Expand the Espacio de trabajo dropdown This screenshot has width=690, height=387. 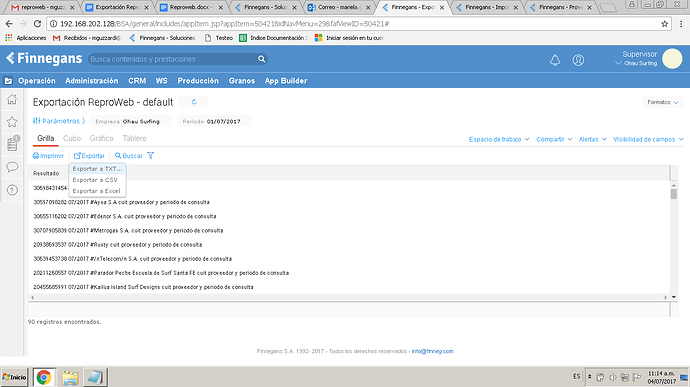[499, 139]
